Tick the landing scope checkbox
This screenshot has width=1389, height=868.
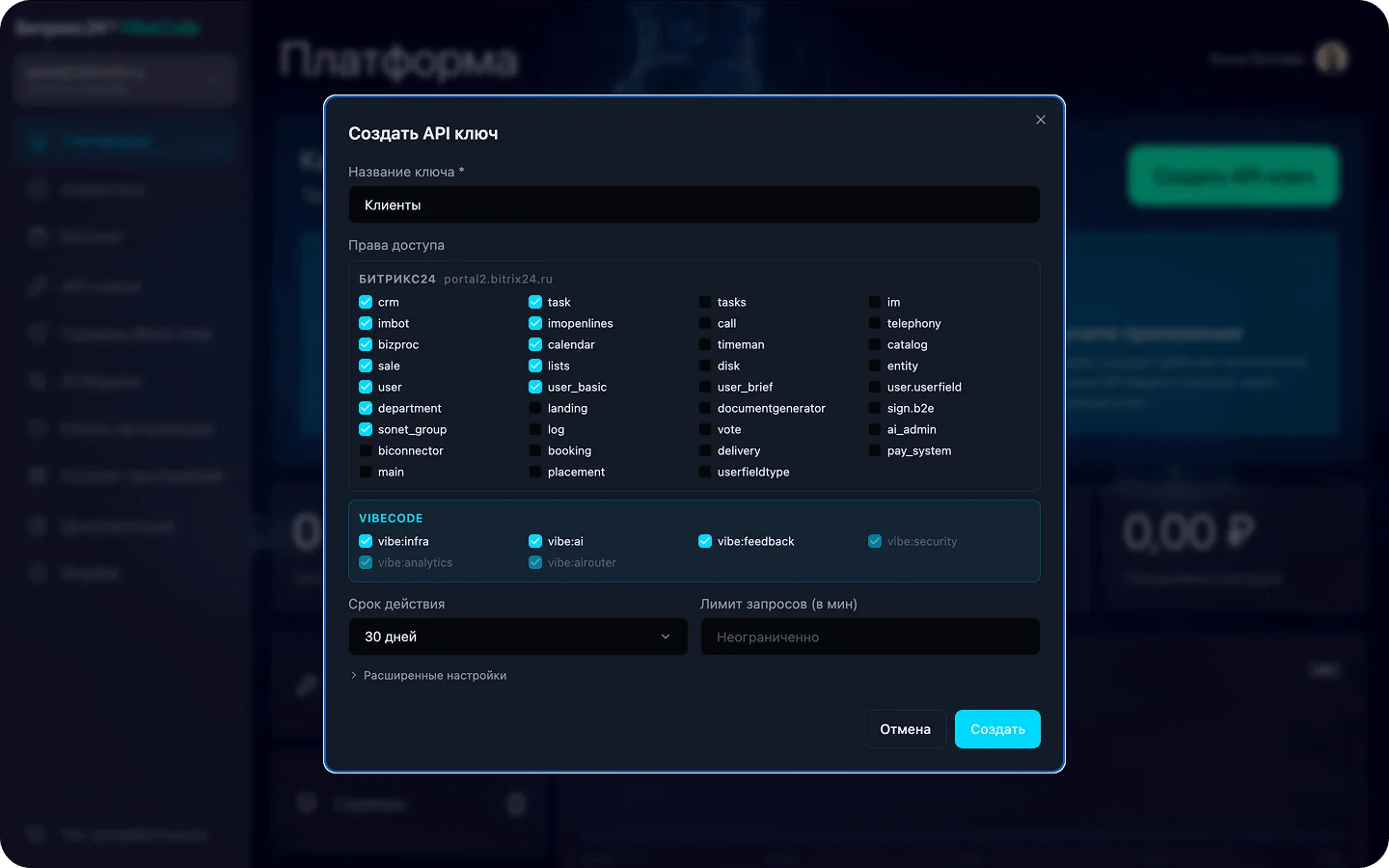pos(535,408)
